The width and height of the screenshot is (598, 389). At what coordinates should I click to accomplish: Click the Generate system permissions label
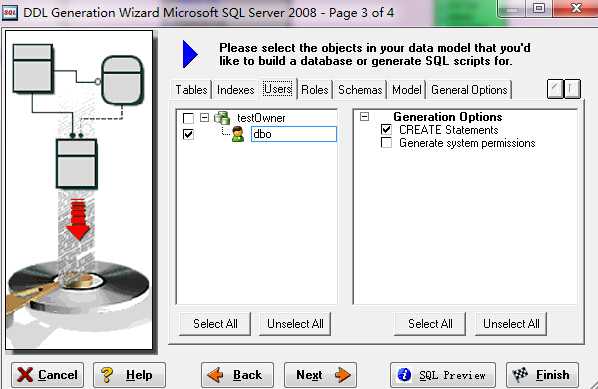(467, 143)
